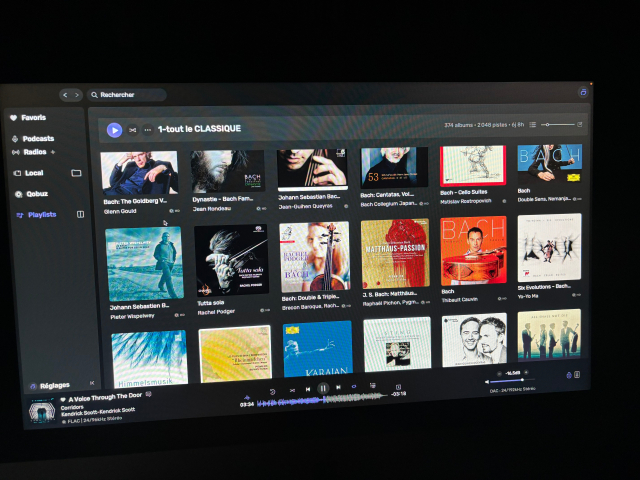Adjust the album thumbnail size slider

tap(558, 124)
